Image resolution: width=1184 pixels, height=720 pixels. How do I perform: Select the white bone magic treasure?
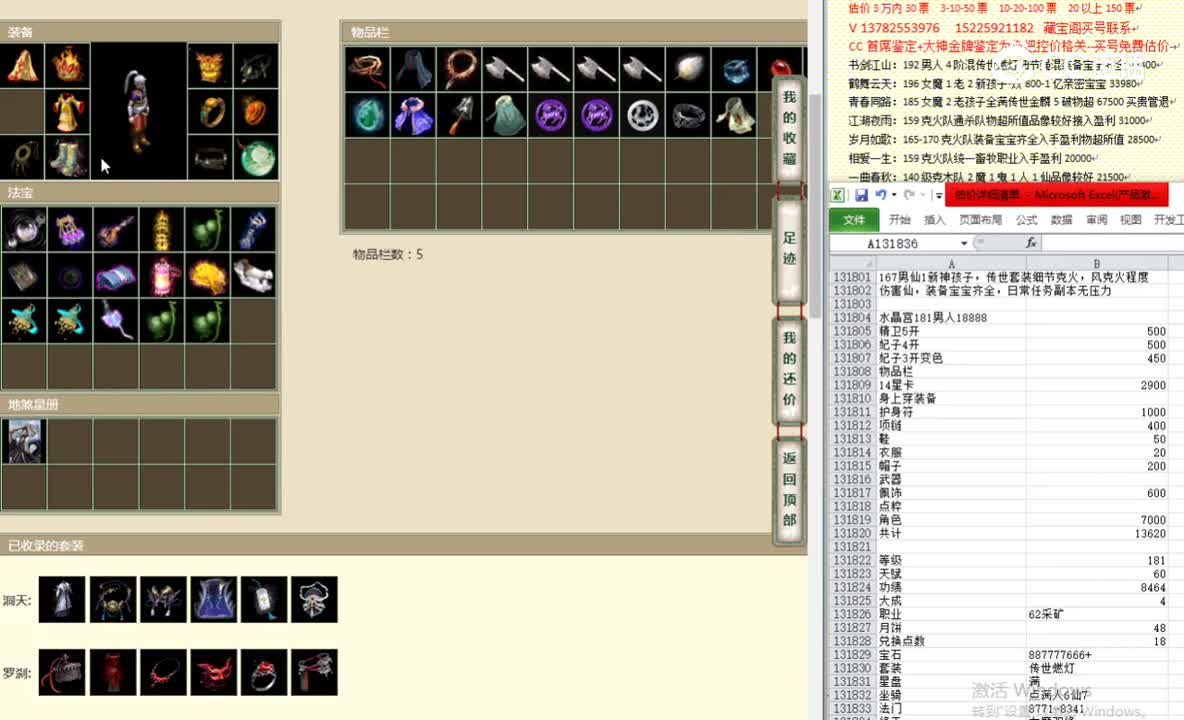[x=253, y=275]
